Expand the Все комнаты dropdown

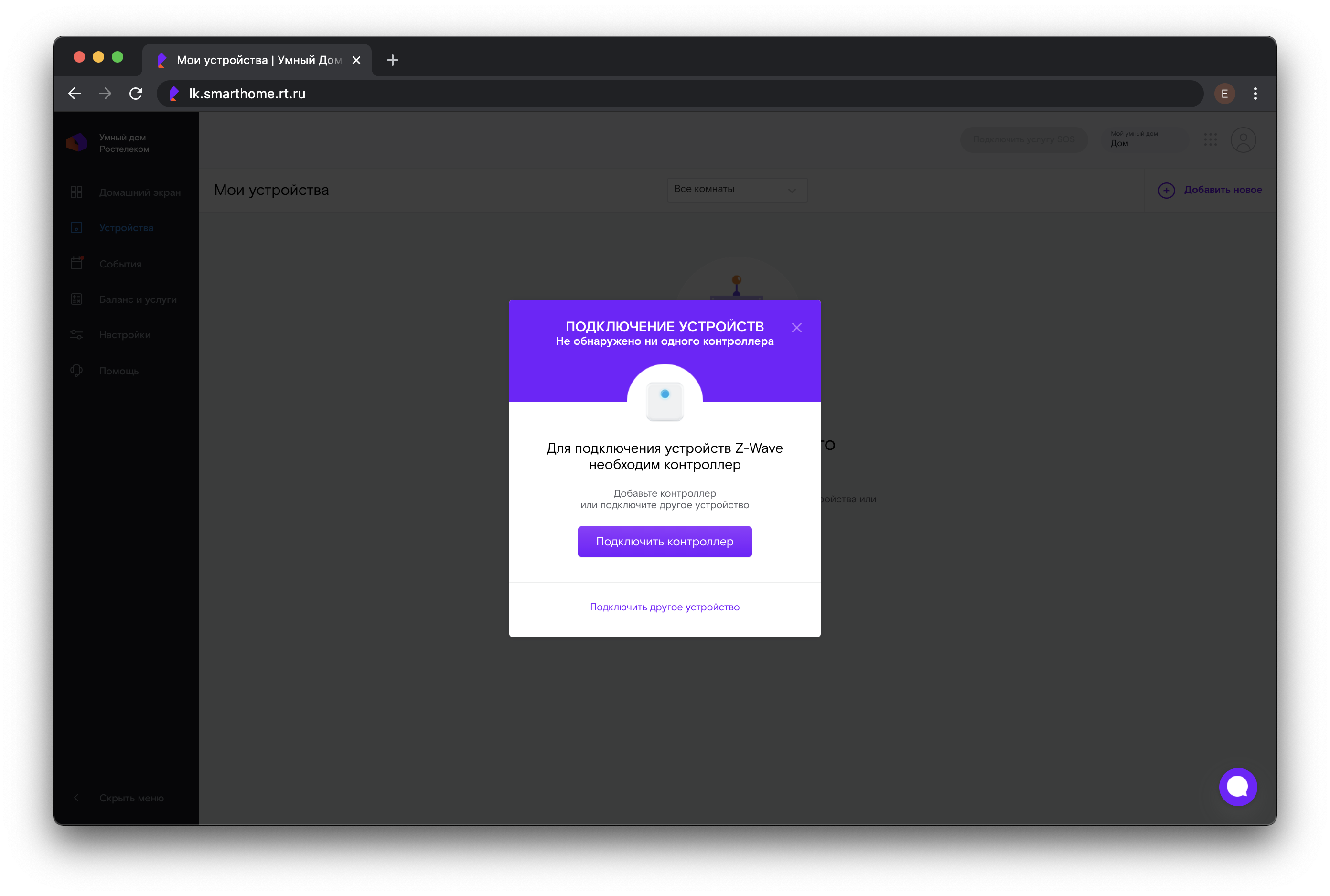[x=736, y=189]
